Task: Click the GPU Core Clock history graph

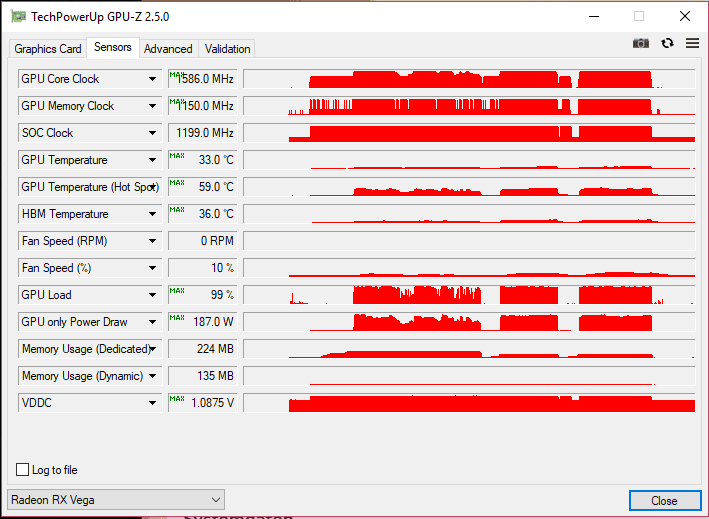Action: [x=469, y=79]
